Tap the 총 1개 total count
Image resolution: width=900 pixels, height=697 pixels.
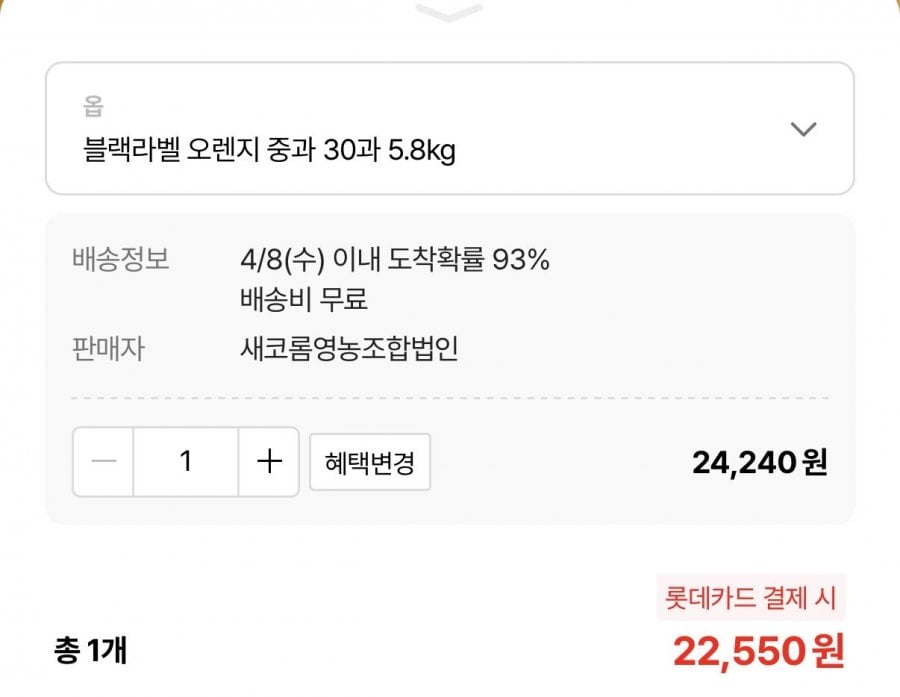tap(90, 651)
